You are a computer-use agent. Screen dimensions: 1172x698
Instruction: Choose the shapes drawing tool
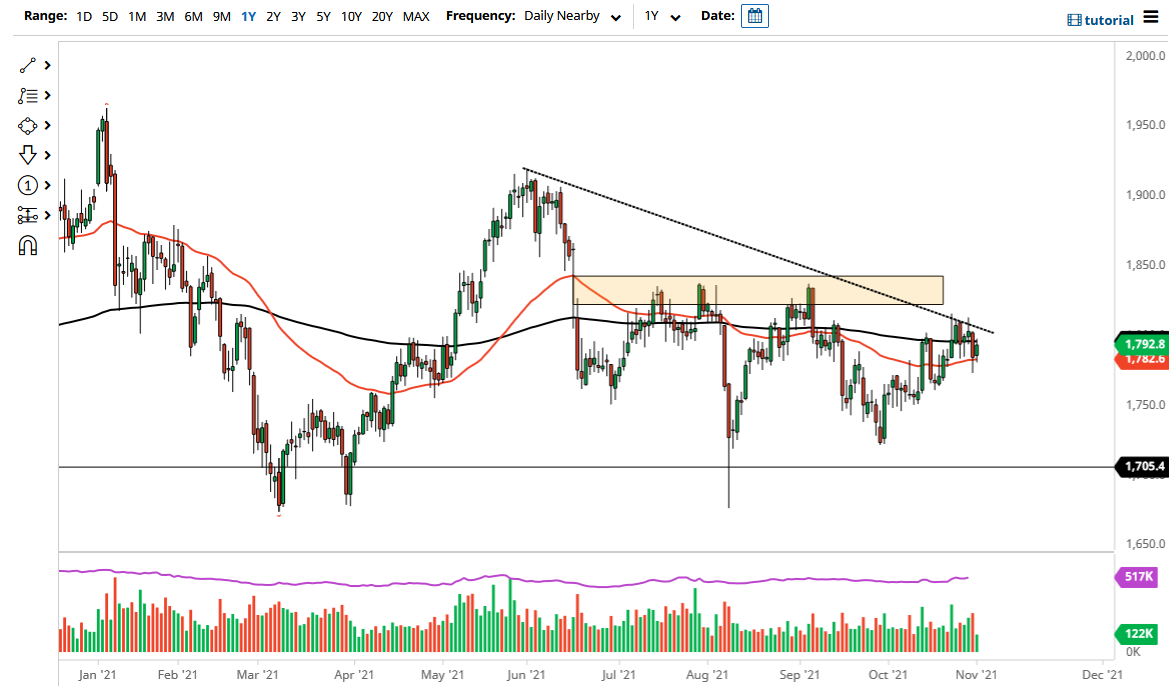point(28,126)
